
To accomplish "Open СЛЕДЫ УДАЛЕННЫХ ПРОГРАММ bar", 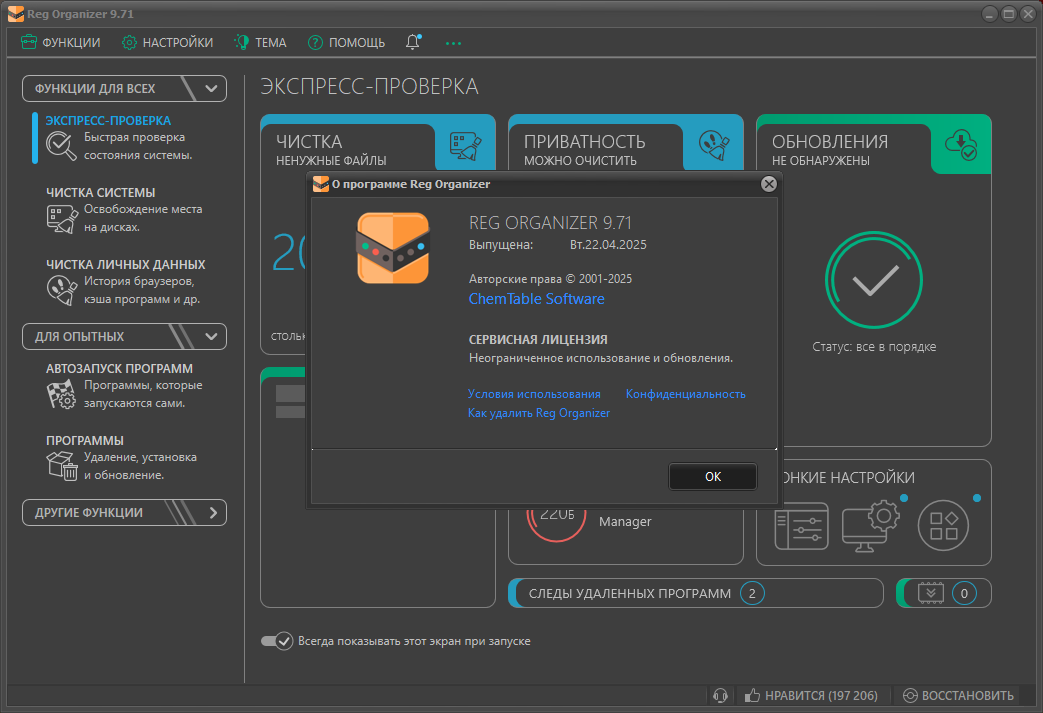I will (696, 593).
